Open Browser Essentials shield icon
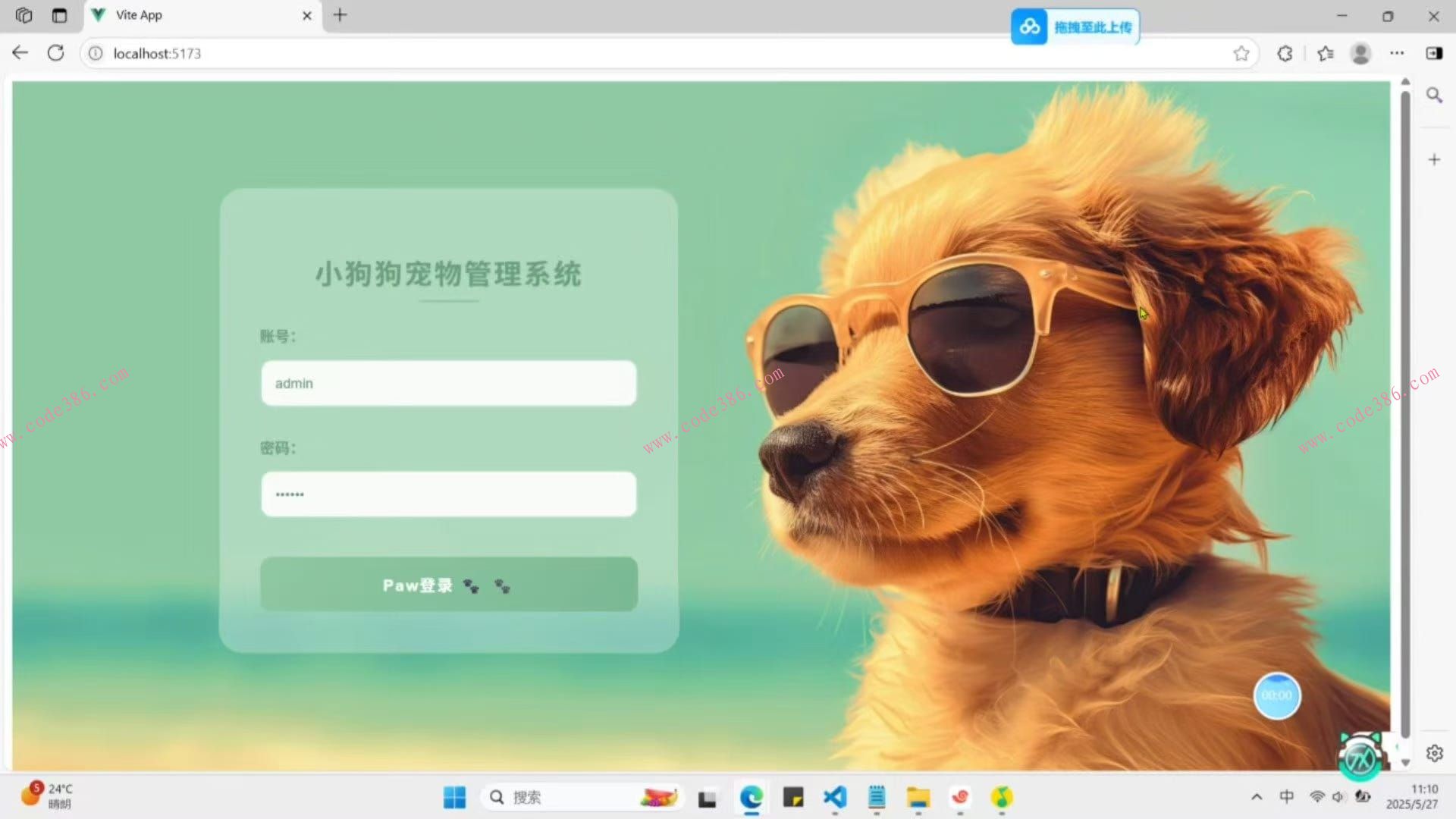 1284,53
